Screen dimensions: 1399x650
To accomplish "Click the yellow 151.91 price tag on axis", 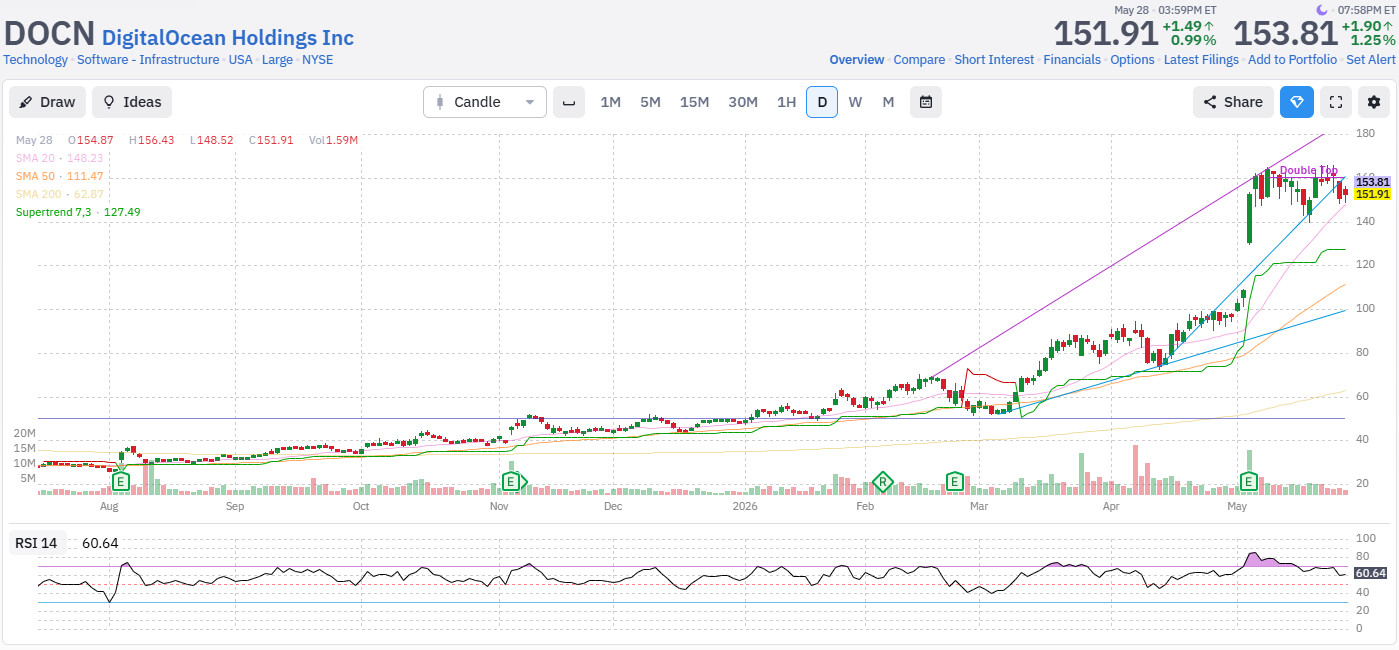I will point(1373,194).
